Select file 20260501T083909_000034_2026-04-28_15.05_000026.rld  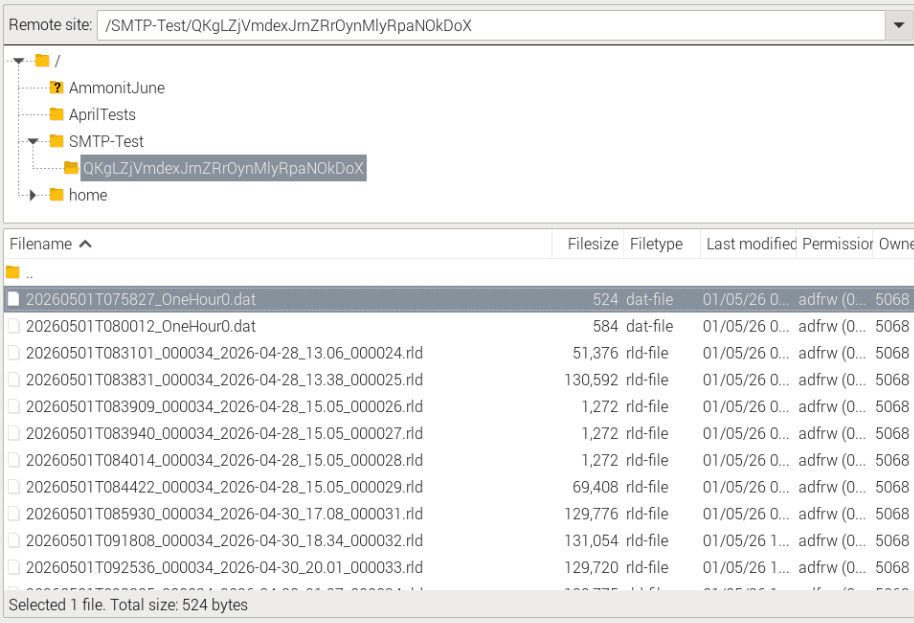[459, 406]
